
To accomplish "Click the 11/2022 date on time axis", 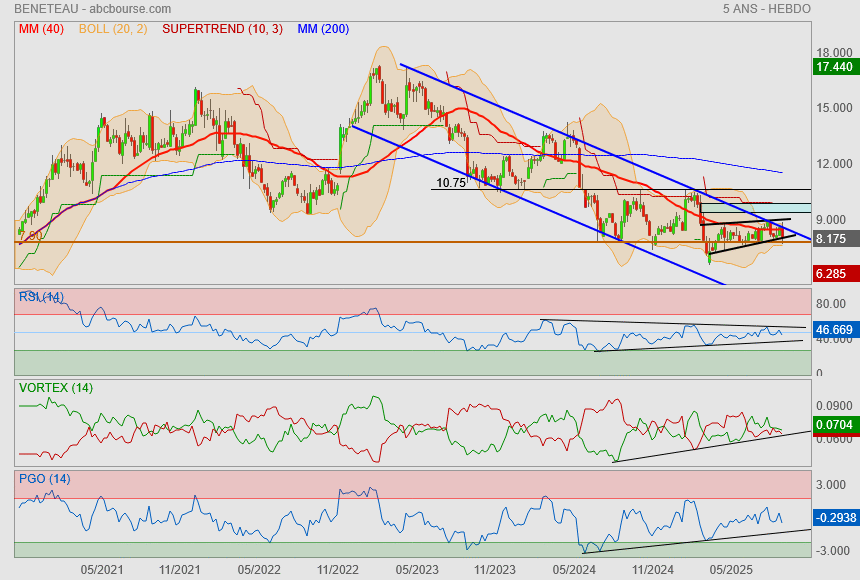I will (x=337, y=570).
